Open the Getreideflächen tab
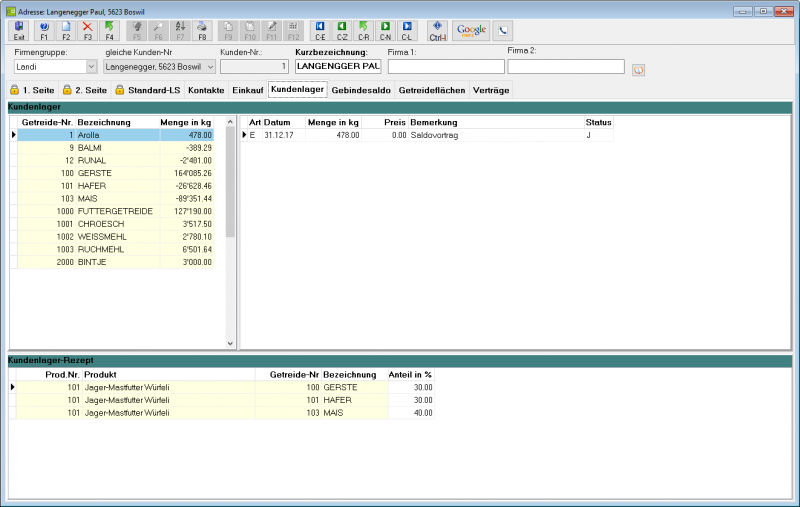 (x=432, y=90)
